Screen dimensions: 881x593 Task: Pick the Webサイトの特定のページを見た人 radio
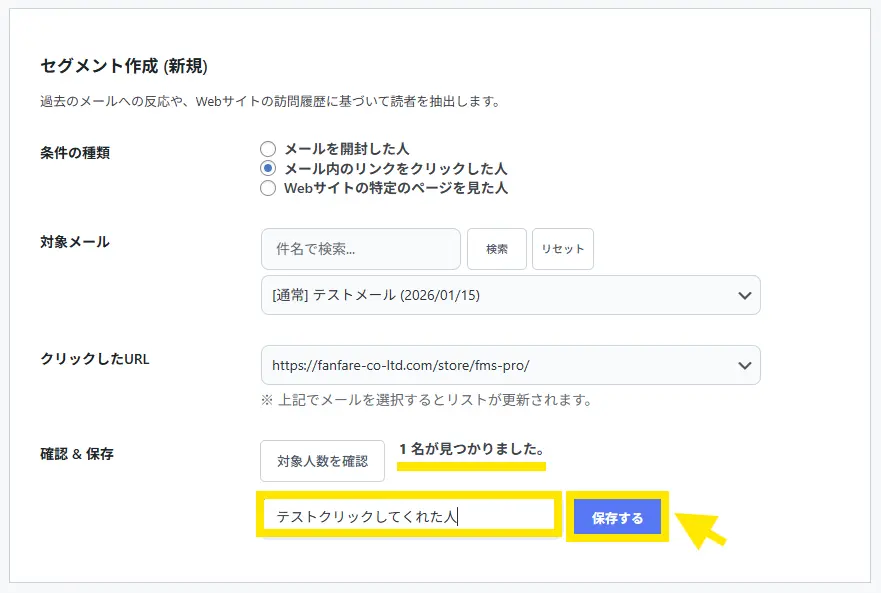(x=268, y=187)
